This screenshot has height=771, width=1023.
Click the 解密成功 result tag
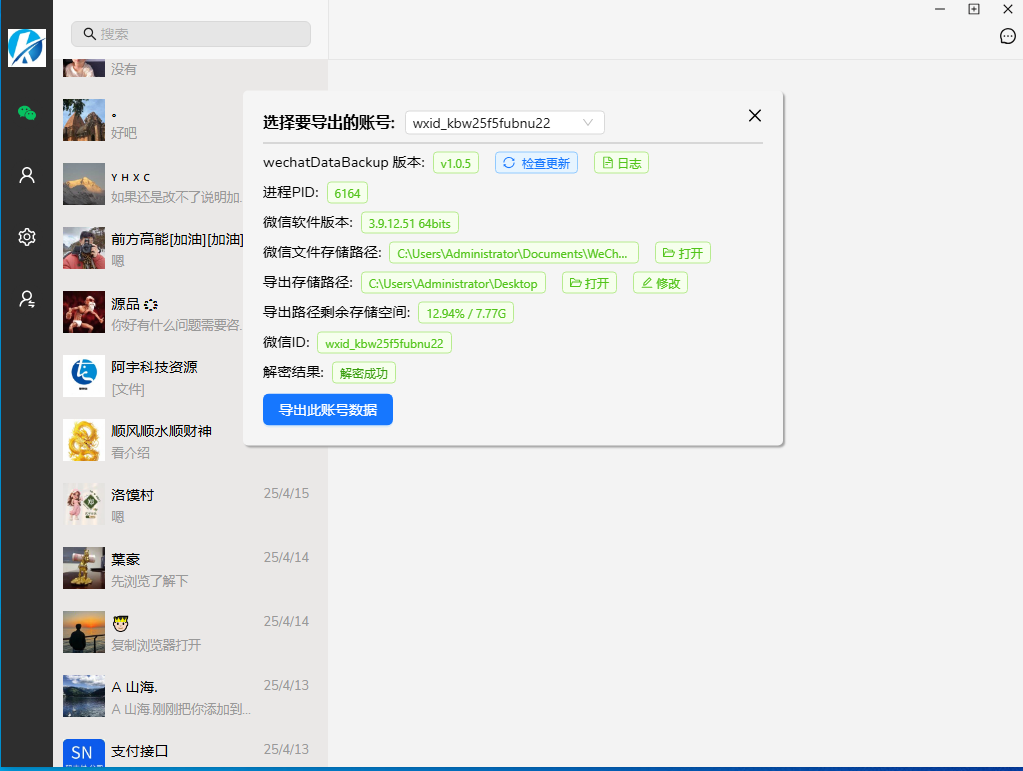pyautogui.click(x=363, y=373)
